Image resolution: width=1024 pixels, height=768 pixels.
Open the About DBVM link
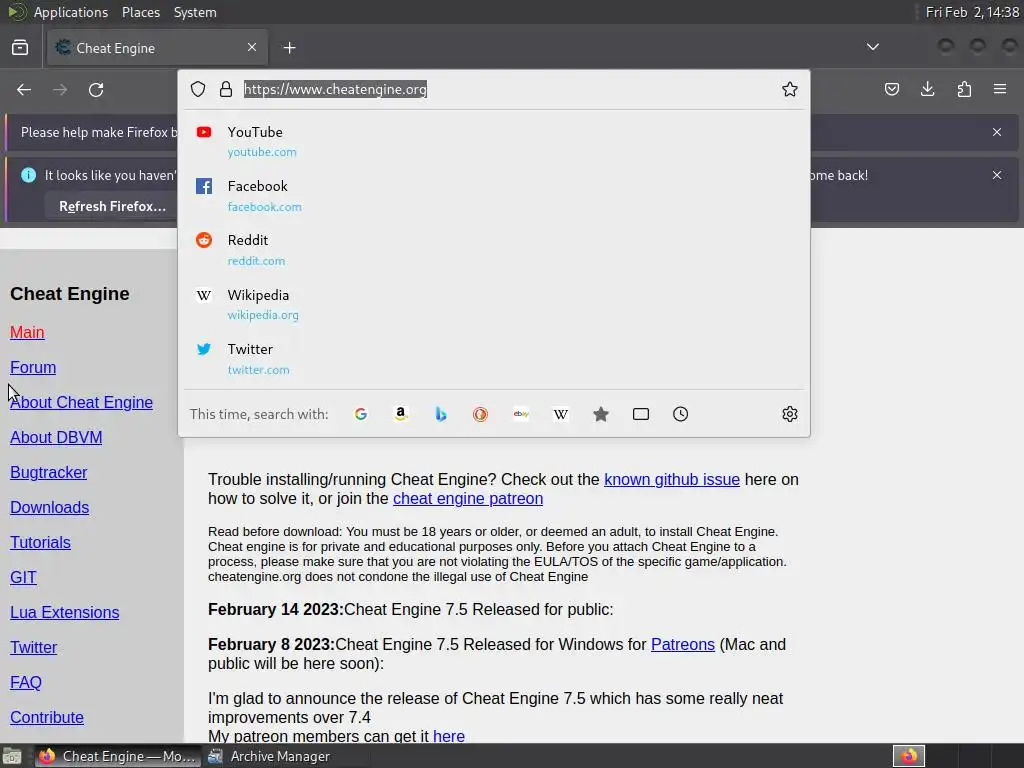[x=56, y=438]
